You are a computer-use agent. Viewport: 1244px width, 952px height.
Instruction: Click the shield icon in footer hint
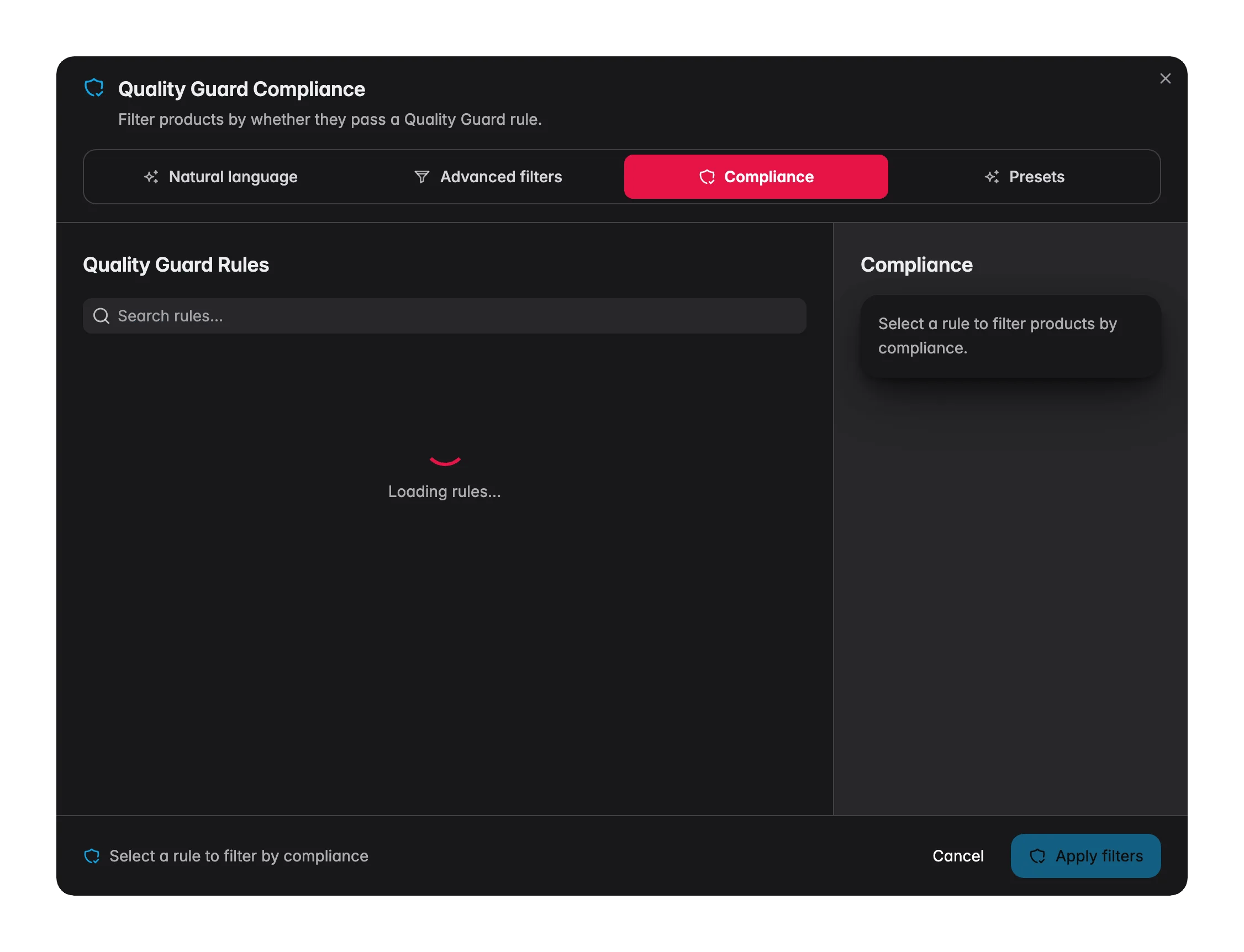coord(92,856)
